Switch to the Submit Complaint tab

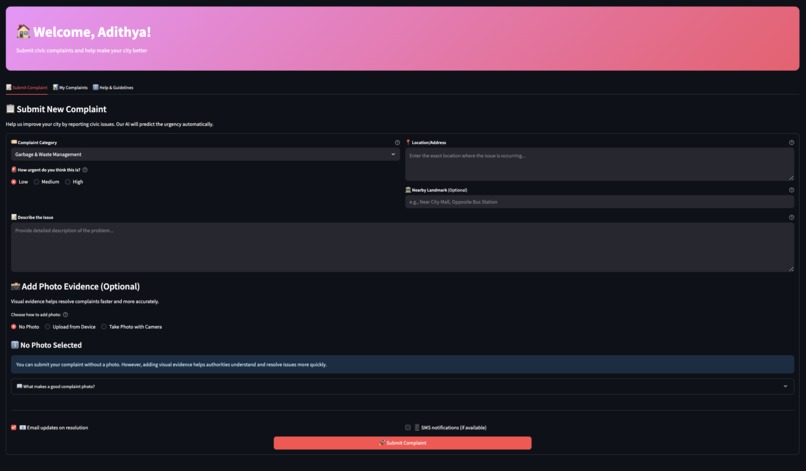click(x=27, y=87)
